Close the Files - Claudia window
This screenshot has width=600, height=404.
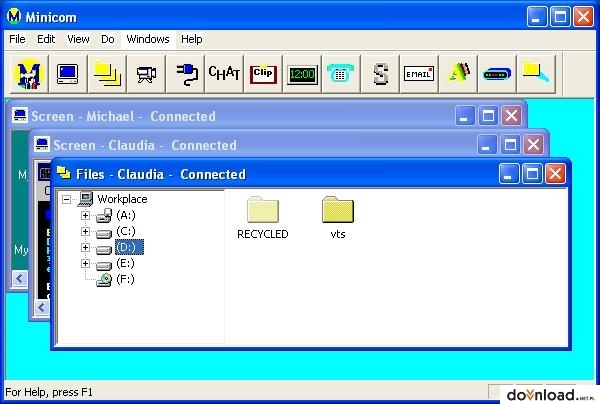click(x=555, y=174)
